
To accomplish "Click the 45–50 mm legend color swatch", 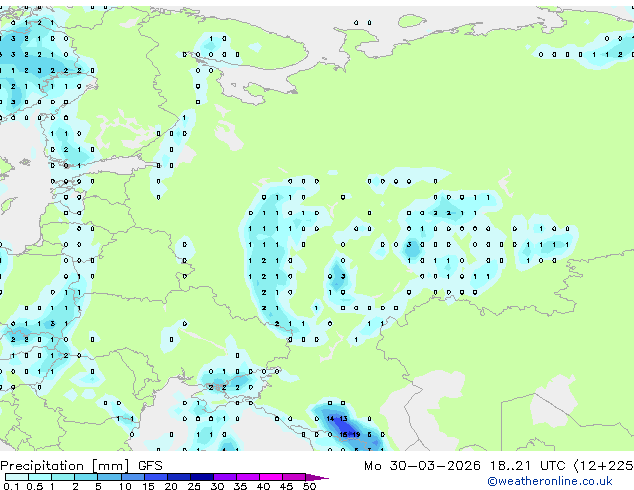I will click(294, 477).
